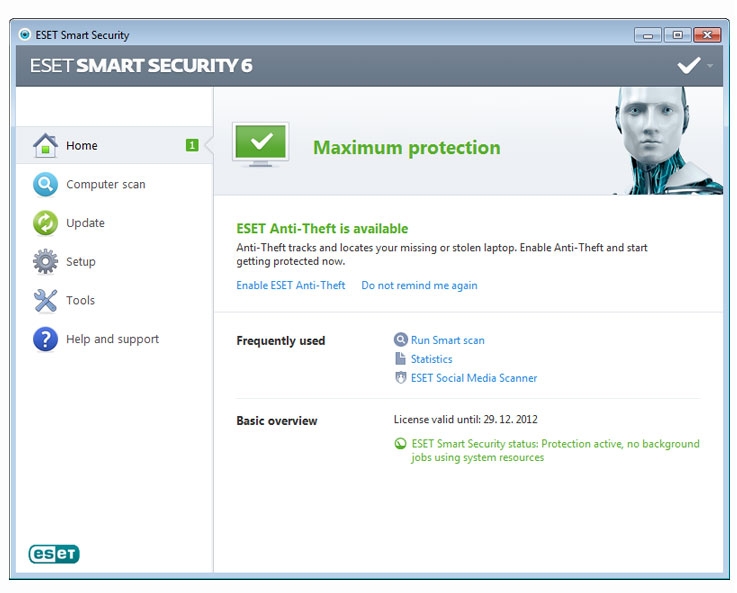The width and height of the screenshot is (737, 593).
Task: Open the Help and support section
Action: pyautogui.click(x=114, y=339)
